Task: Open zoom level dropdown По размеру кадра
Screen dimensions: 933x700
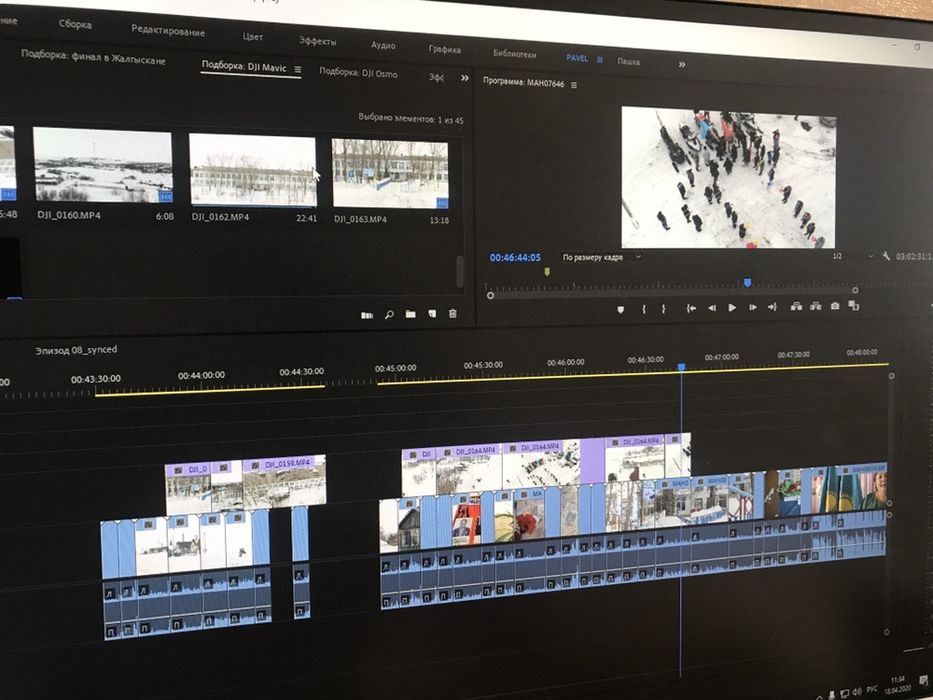Action: pos(602,257)
